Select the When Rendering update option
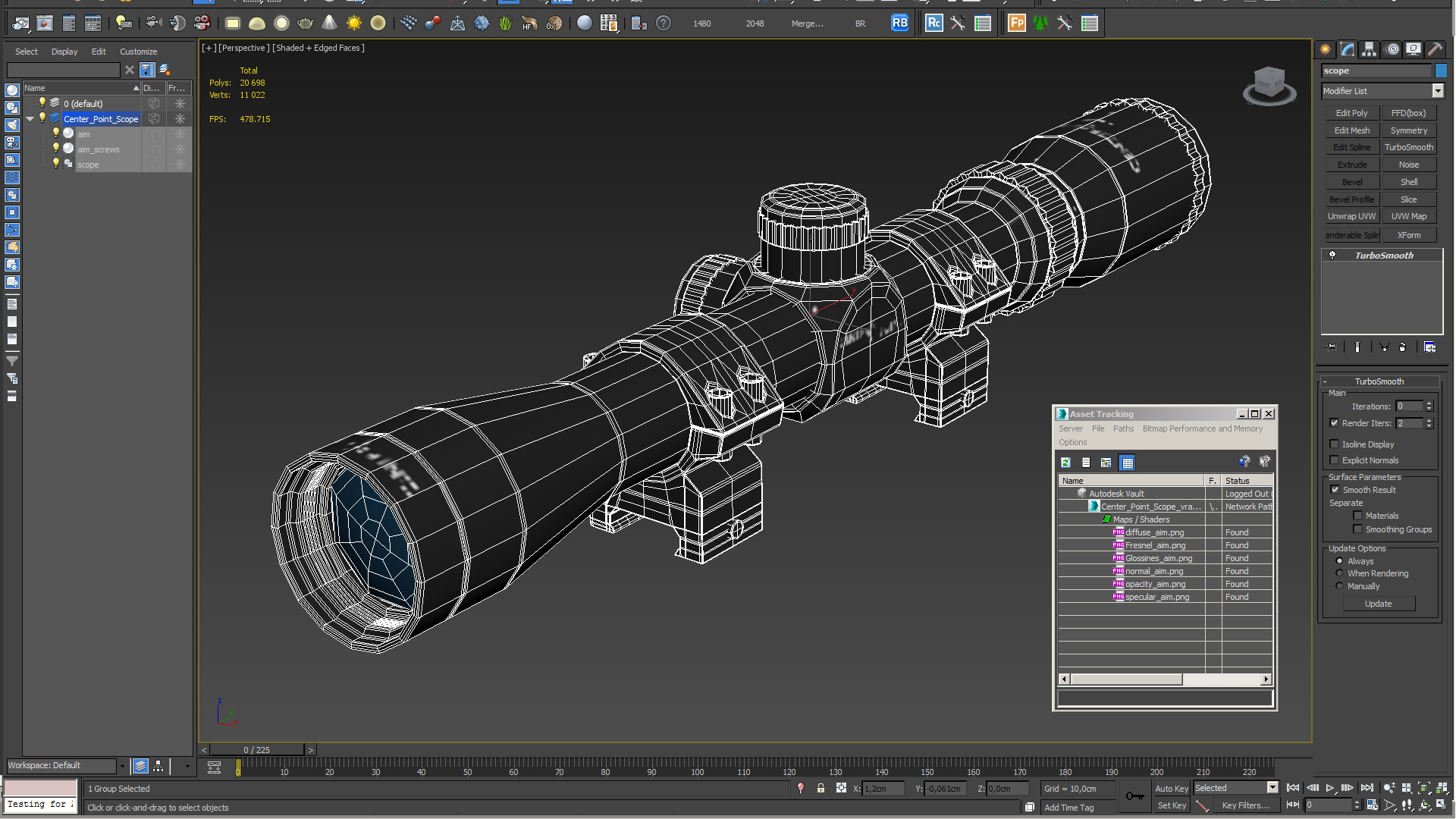 pos(1339,573)
